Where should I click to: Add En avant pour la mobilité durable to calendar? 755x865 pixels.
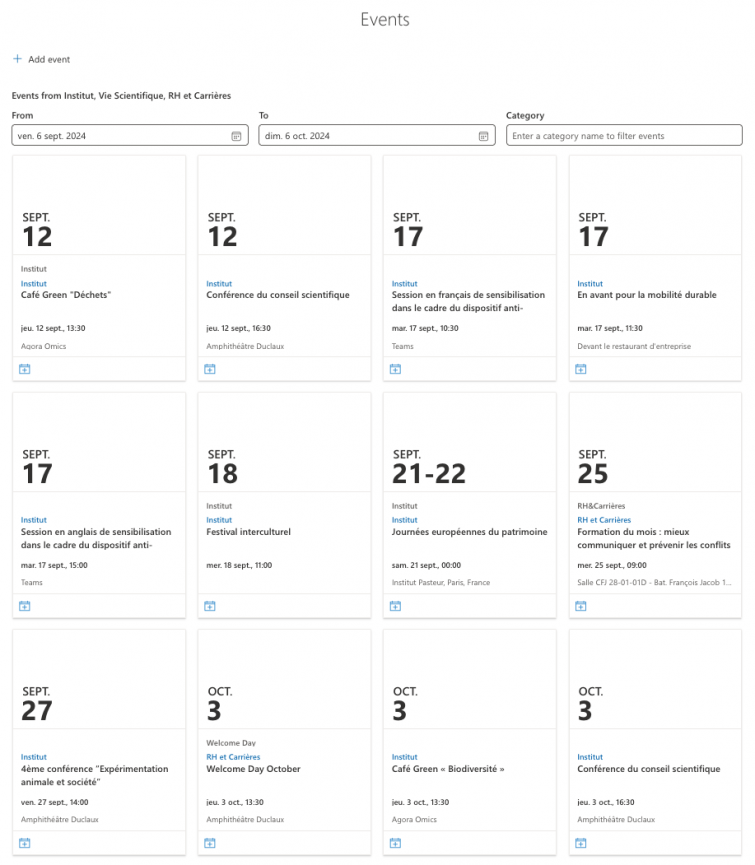tap(581, 369)
